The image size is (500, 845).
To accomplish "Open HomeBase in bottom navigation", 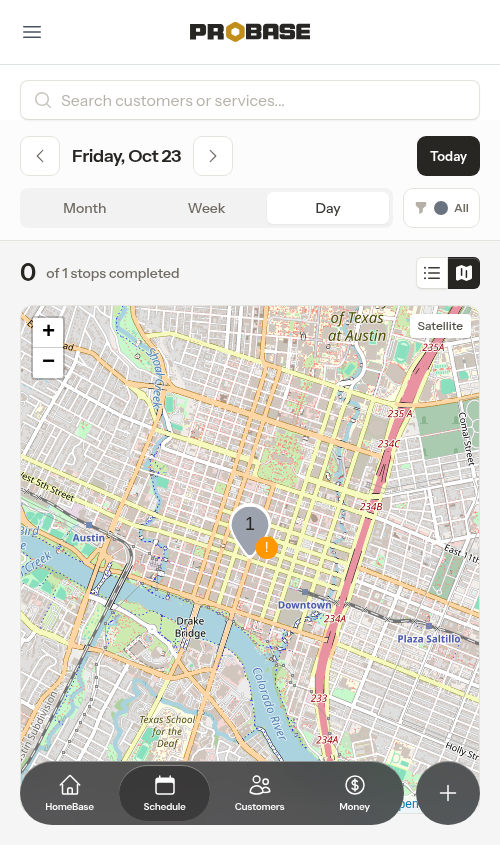I will [70, 793].
